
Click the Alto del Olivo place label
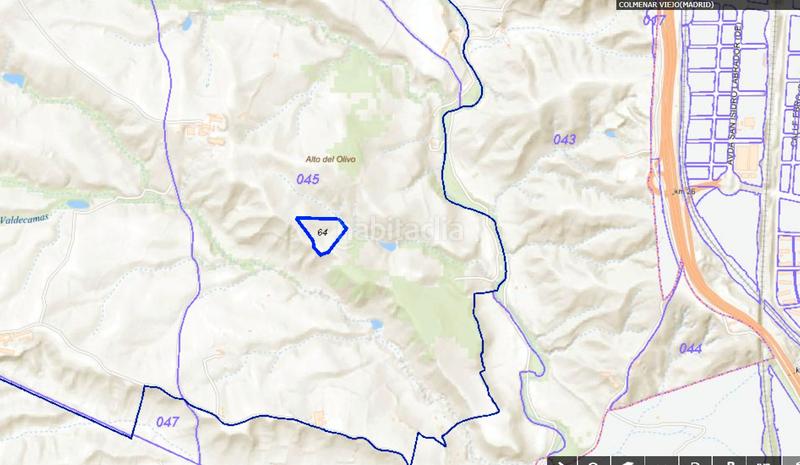[331, 159]
